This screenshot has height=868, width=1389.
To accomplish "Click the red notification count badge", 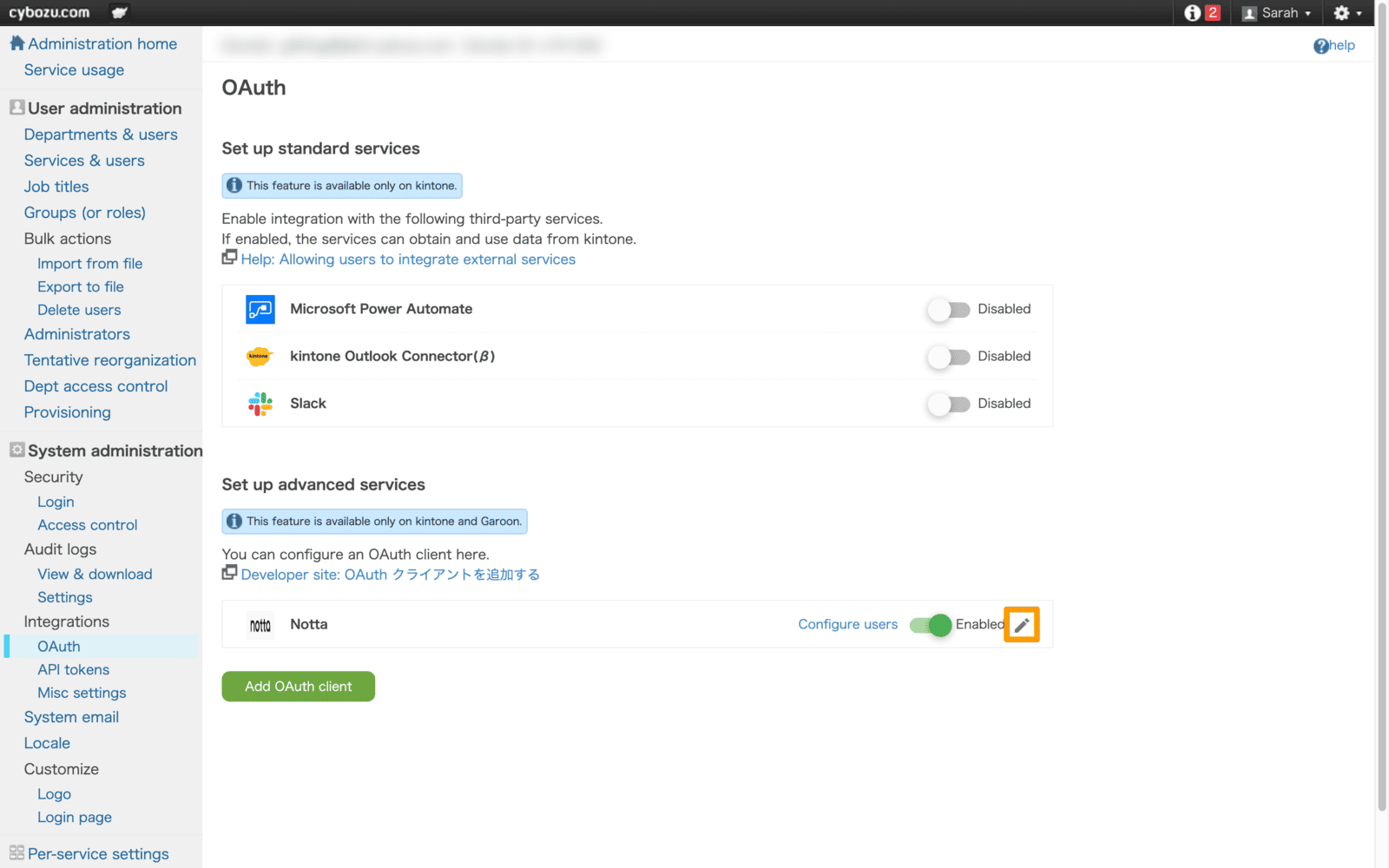I will [1213, 13].
